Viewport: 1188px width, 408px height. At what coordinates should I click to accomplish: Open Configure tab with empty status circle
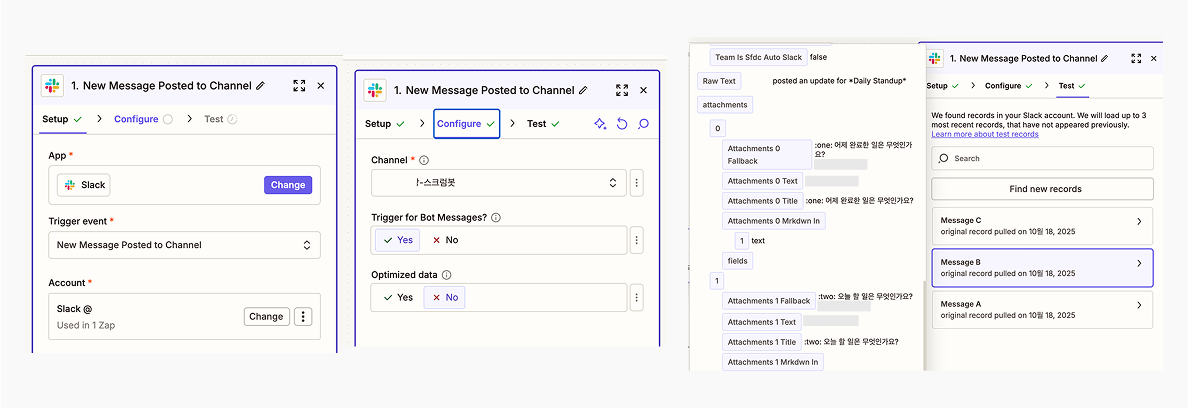coord(142,119)
